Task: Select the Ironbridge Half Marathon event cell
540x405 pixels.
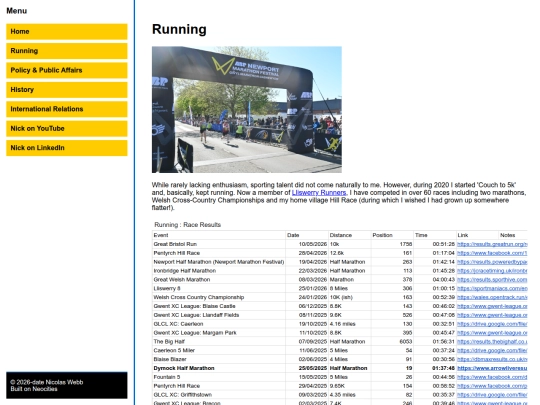Action: (x=219, y=271)
